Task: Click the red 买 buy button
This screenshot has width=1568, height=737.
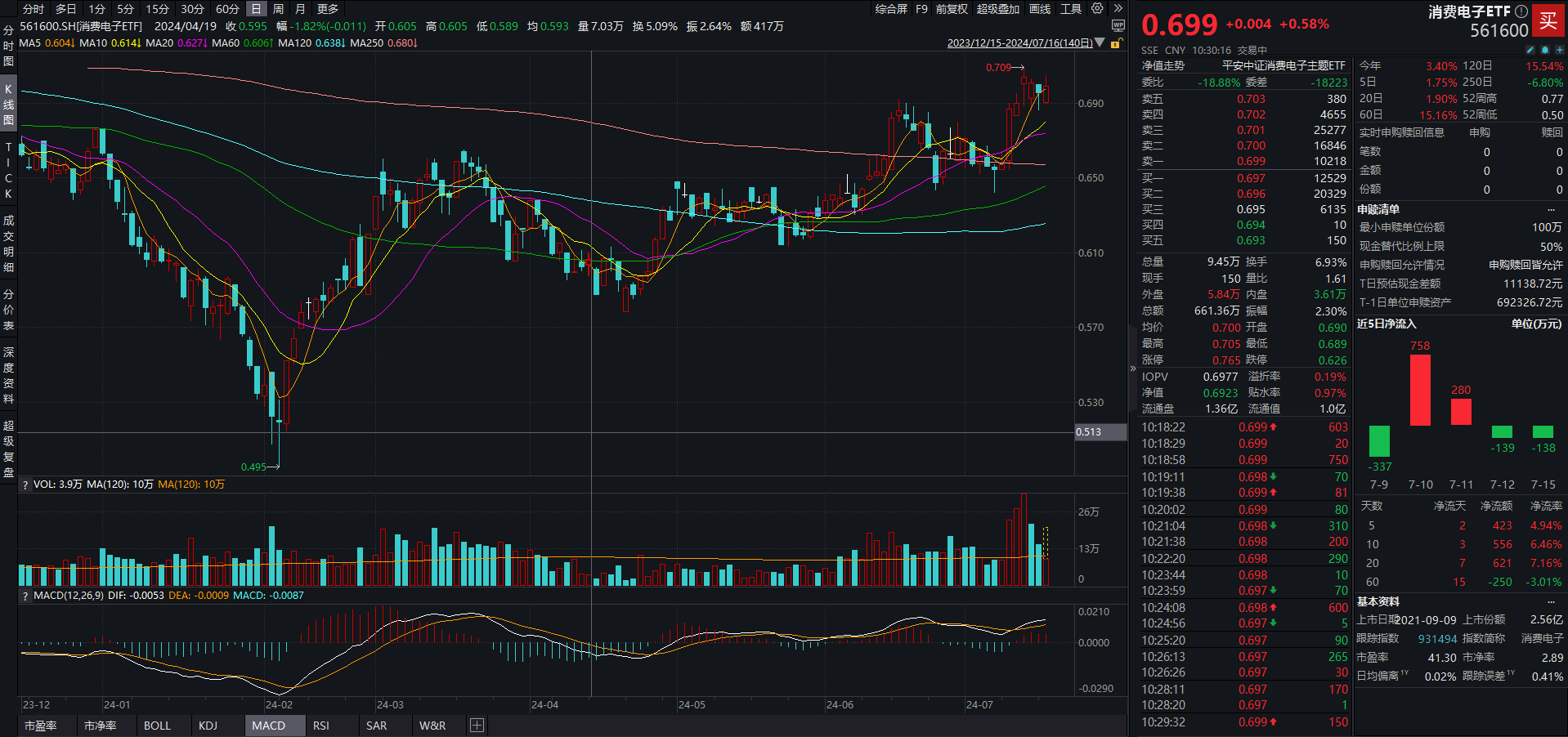Action: point(1549,21)
